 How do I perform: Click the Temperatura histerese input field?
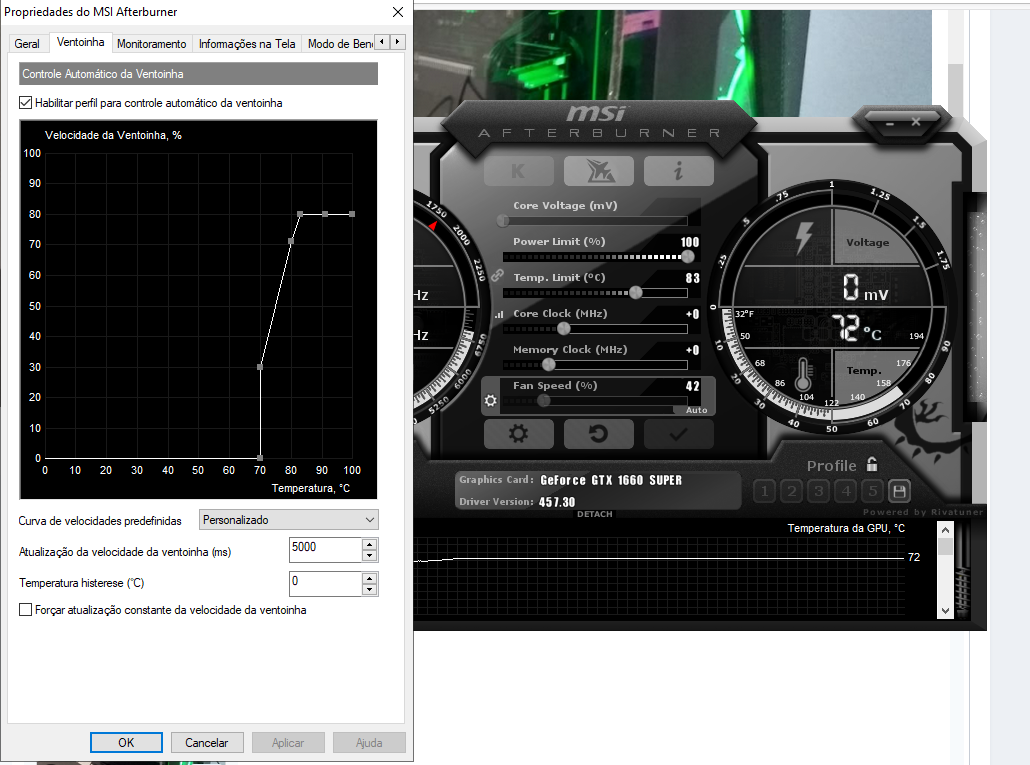(x=325, y=584)
